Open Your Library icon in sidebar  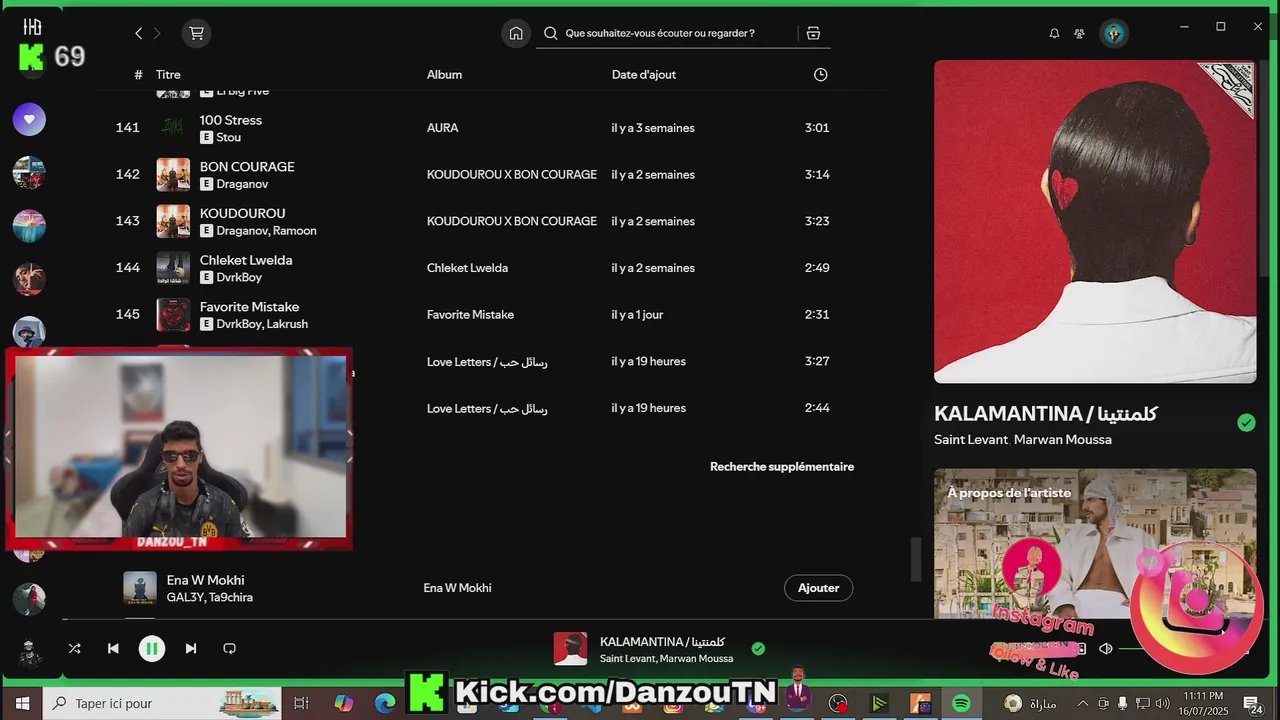click(x=32, y=27)
